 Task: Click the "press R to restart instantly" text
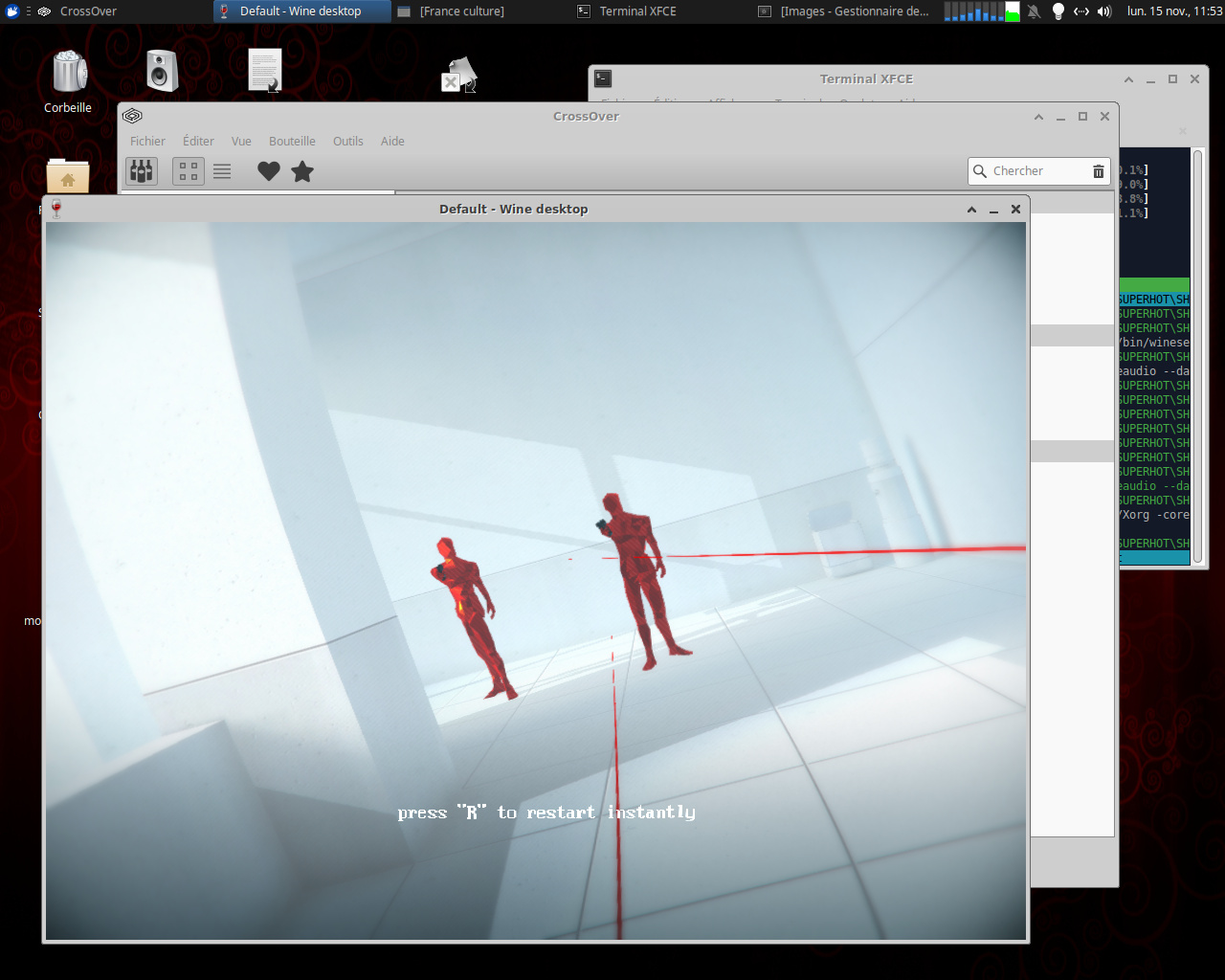pos(546,813)
